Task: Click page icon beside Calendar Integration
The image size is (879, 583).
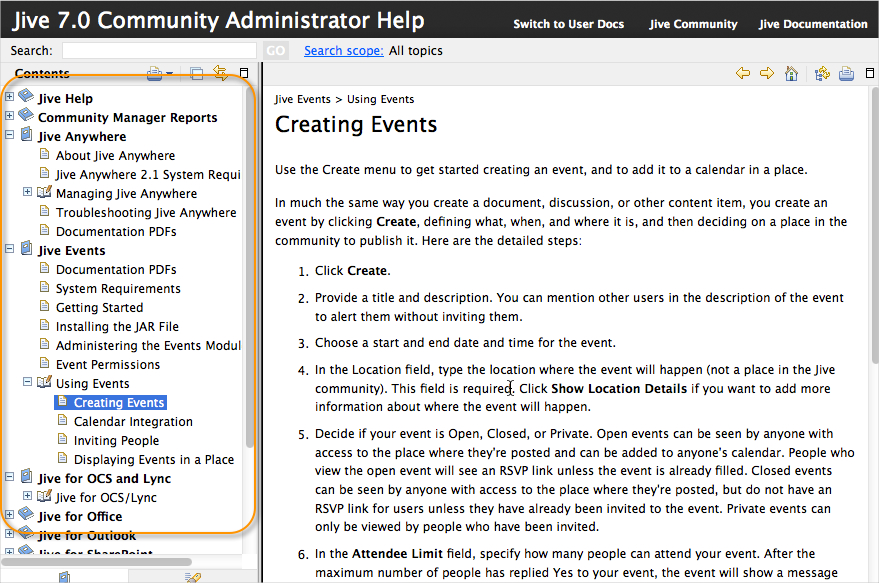Action: pos(62,420)
